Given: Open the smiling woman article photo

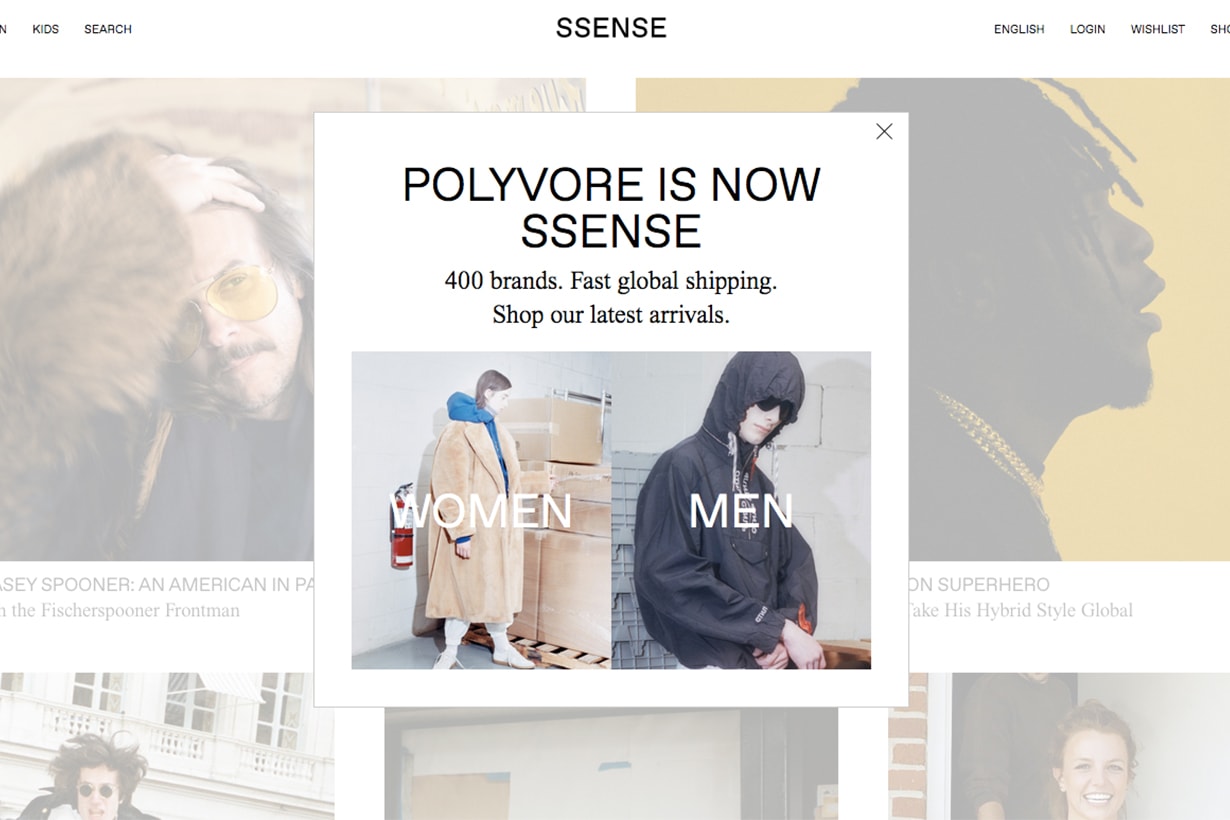Looking at the screenshot, I should 1059,746.
